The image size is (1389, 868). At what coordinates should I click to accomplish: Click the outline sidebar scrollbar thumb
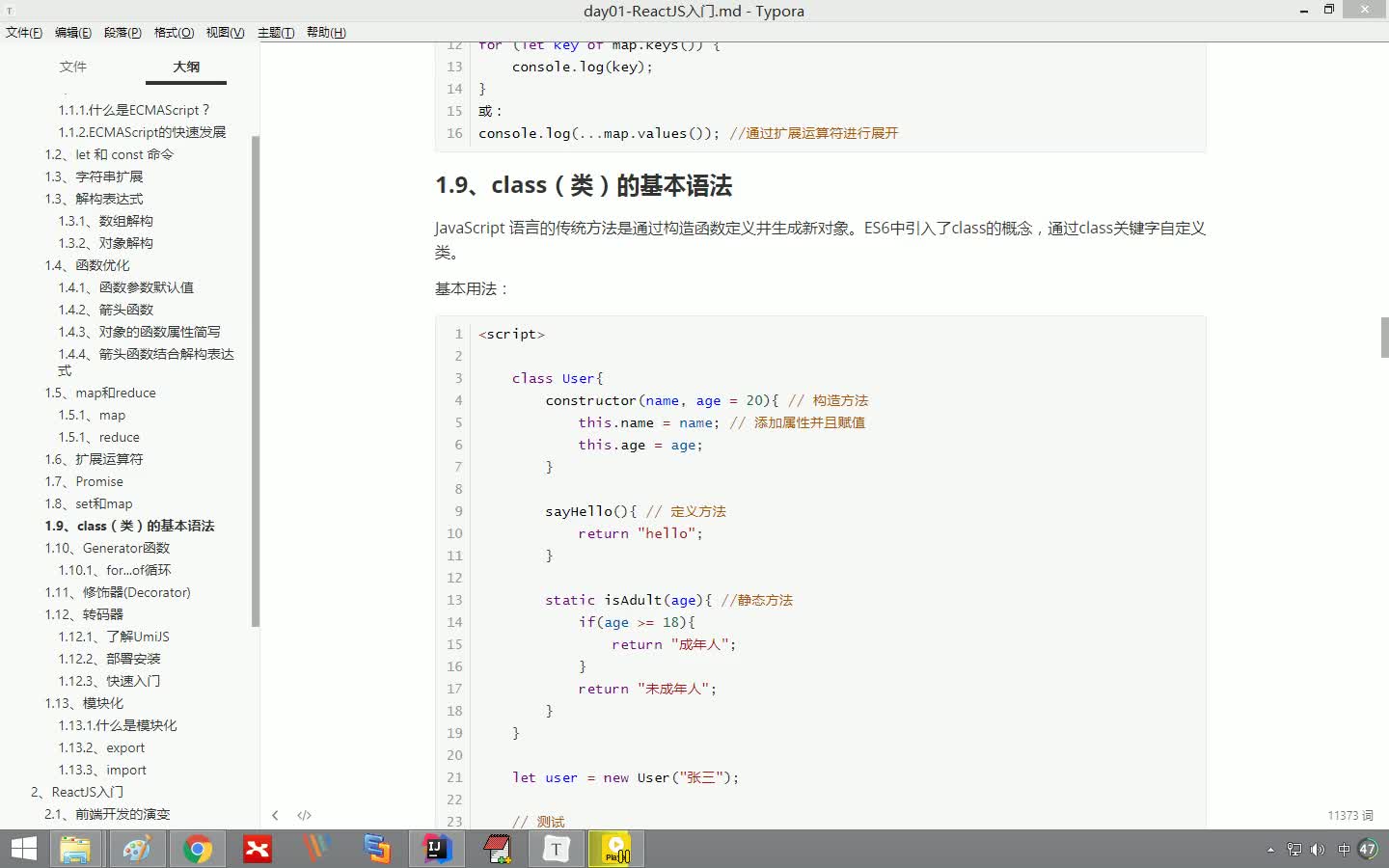click(256, 381)
